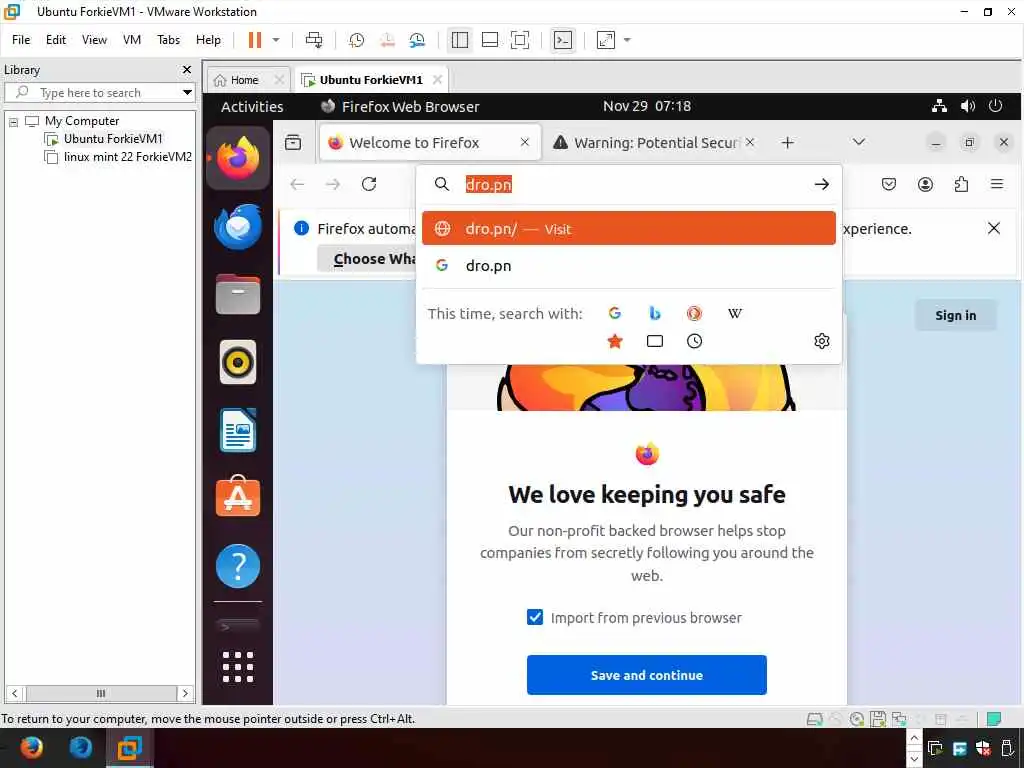Screen dimensions: 1024x768
Task: Expand the list all tabs chevron
Action: tap(859, 142)
